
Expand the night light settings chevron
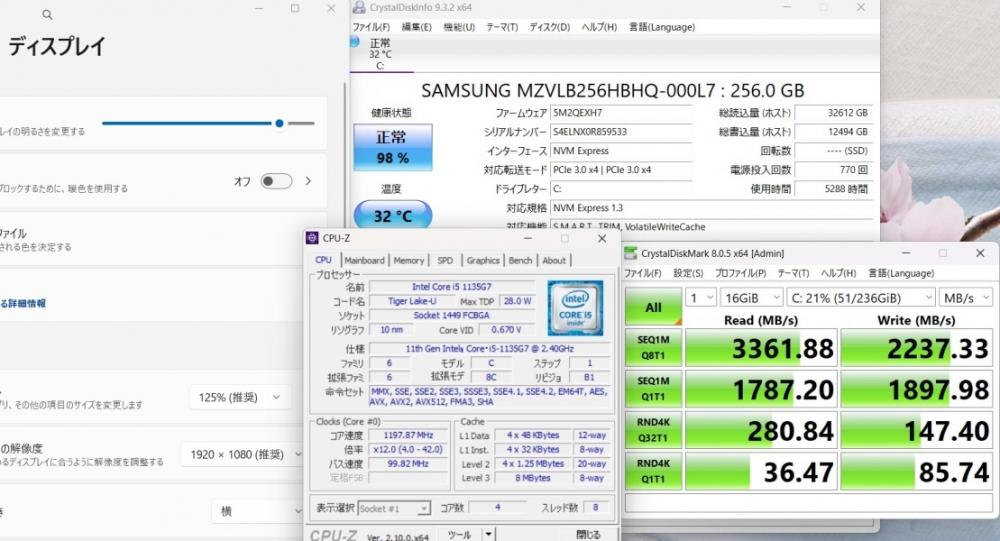(308, 181)
